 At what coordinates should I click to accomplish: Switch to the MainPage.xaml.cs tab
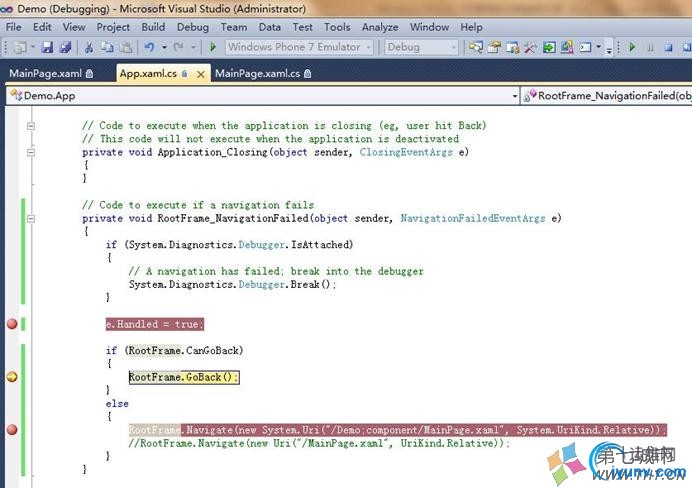pyautogui.click(x=263, y=73)
